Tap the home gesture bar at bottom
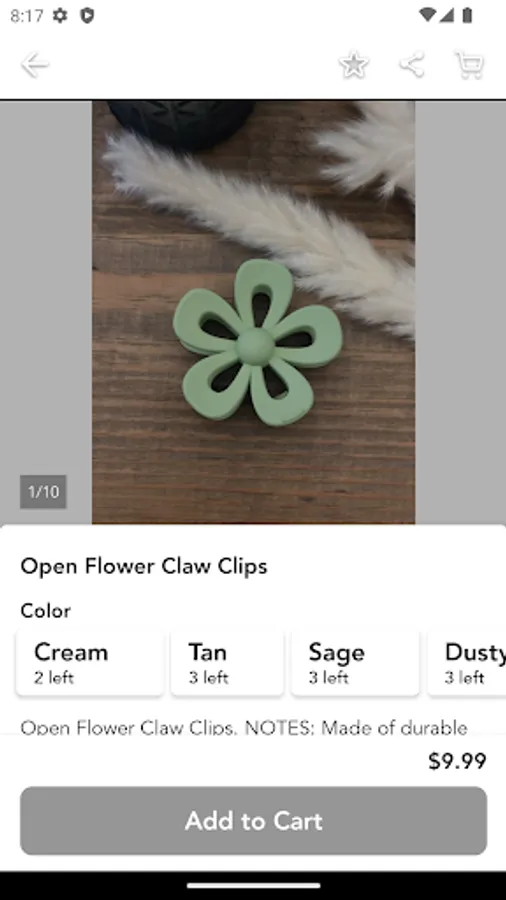 pos(253,886)
